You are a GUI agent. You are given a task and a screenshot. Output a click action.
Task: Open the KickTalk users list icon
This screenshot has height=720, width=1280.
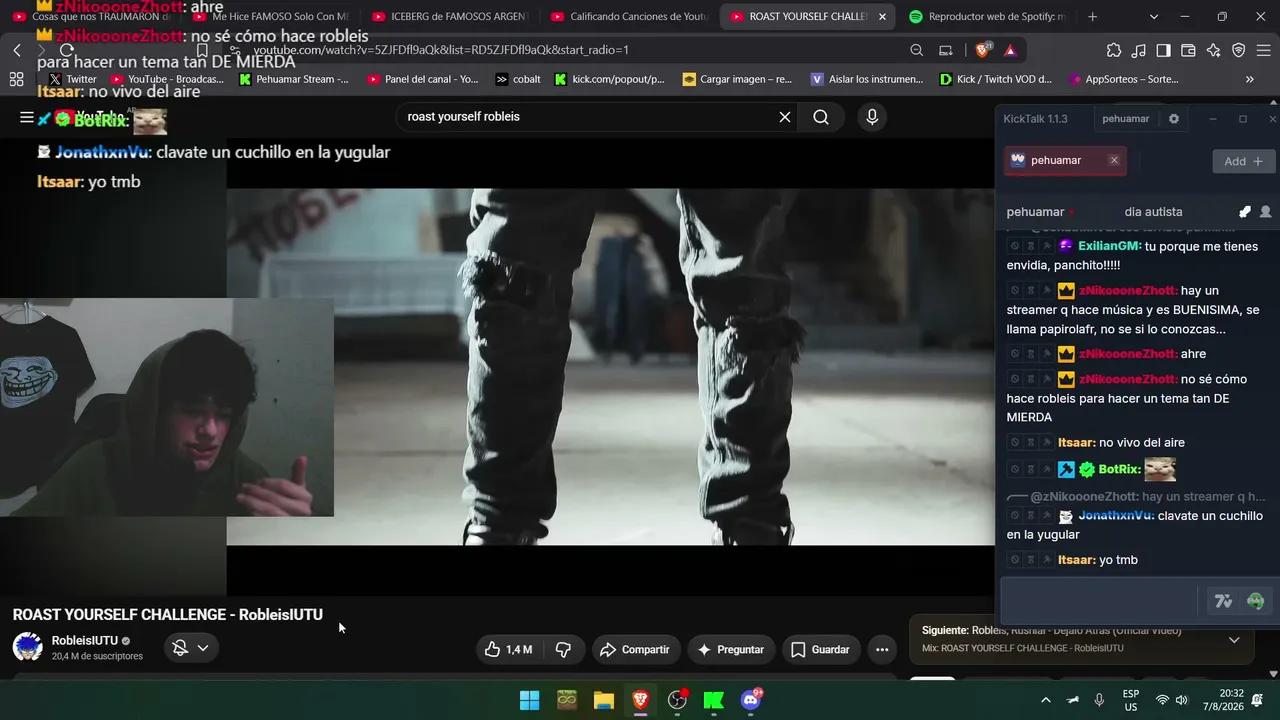point(1265,212)
